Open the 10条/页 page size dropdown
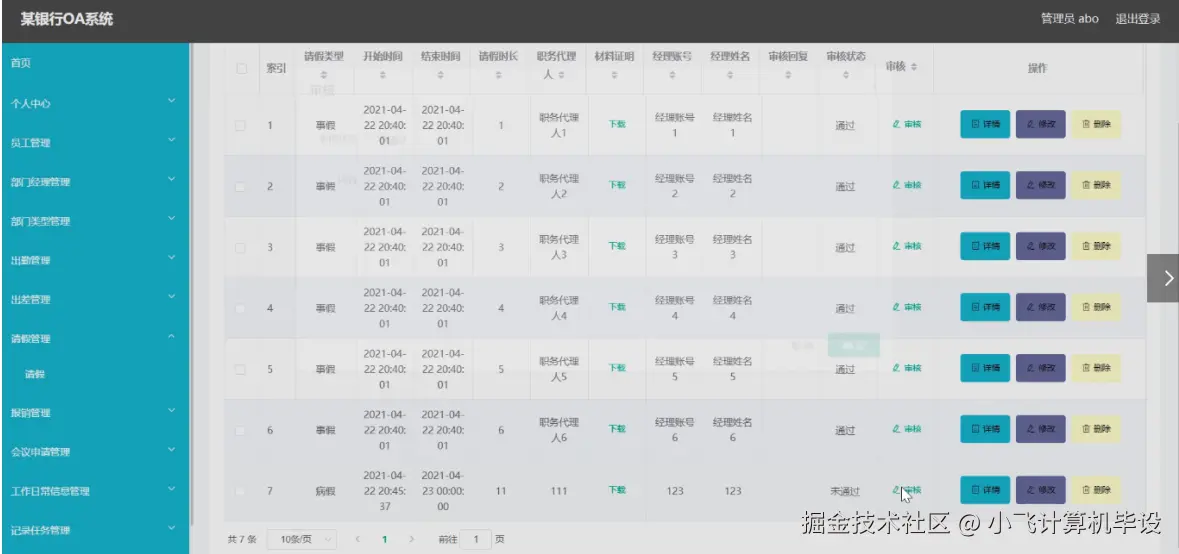The width and height of the screenshot is (1179, 554). pyautogui.click(x=302, y=539)
